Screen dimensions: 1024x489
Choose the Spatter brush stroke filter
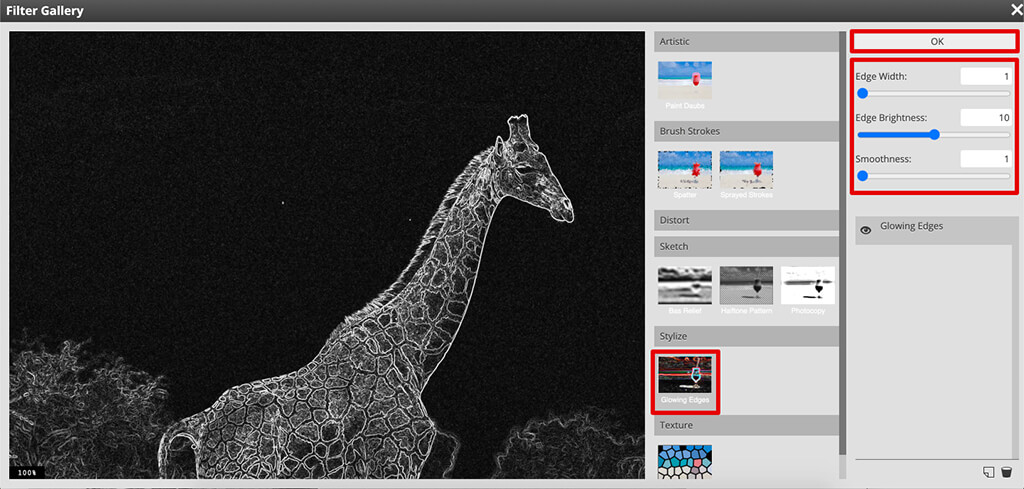tap(685, 169)
